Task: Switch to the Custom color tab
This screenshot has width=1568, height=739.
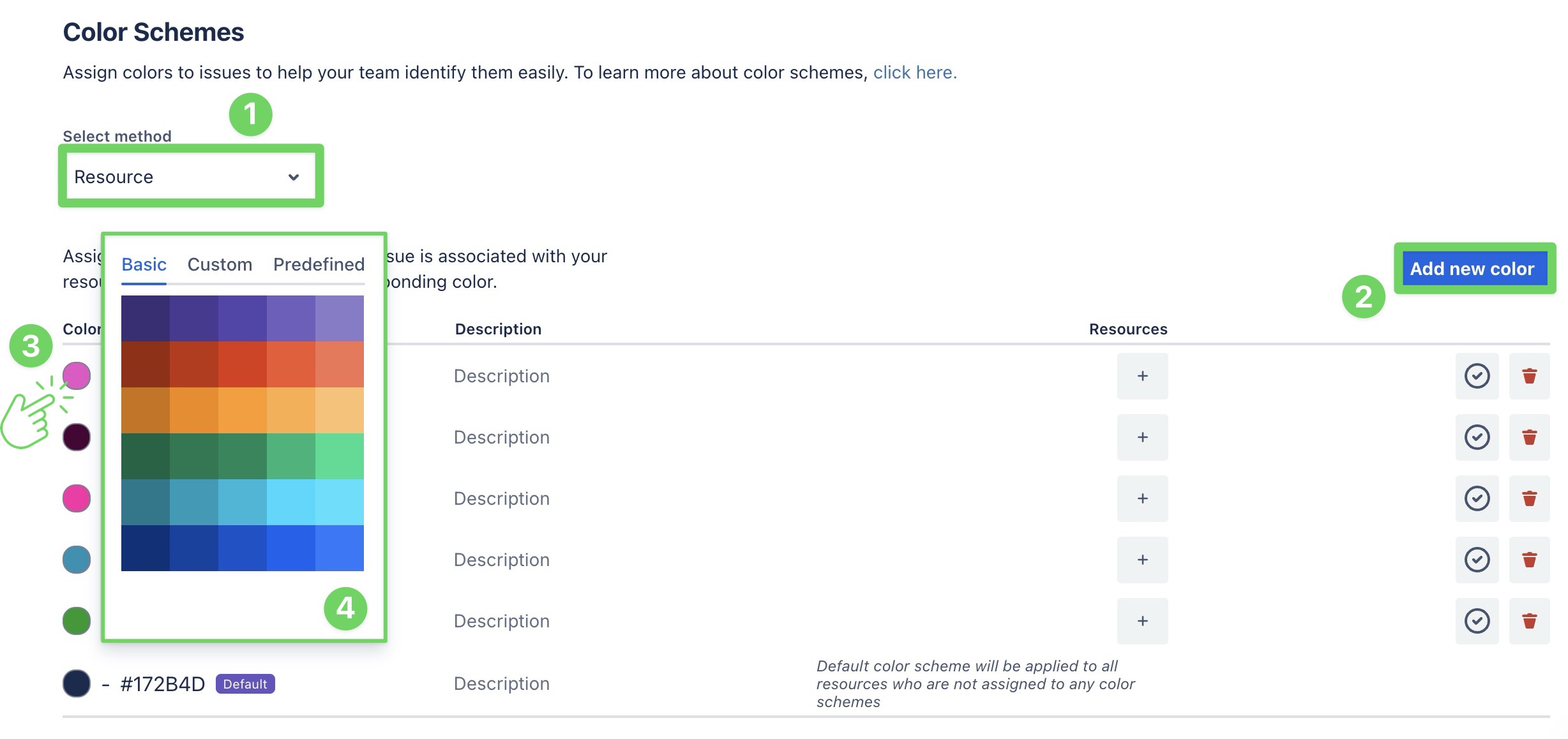Action: [220, 264]
